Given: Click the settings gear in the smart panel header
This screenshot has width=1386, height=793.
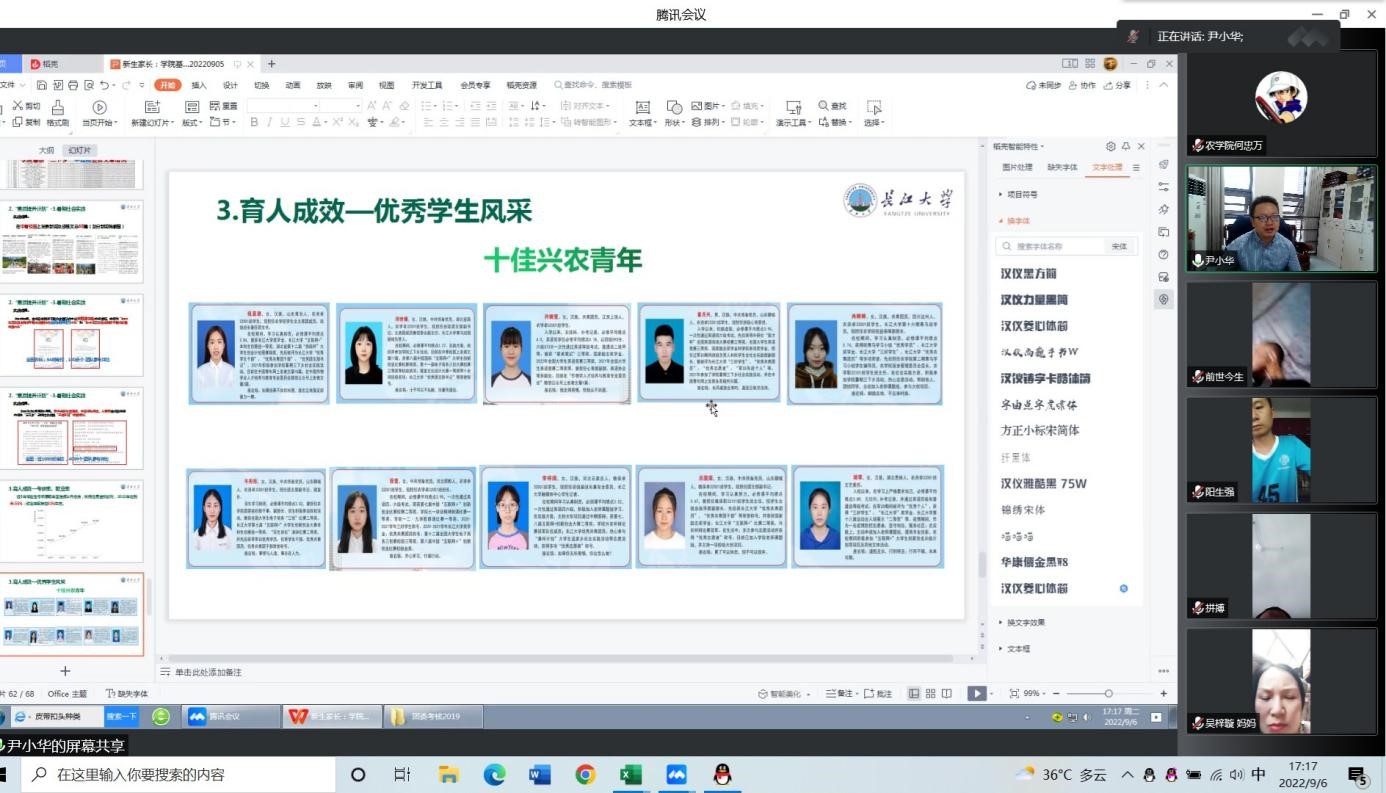Looking at the screenshot, I should click(x=1110, y=146).
